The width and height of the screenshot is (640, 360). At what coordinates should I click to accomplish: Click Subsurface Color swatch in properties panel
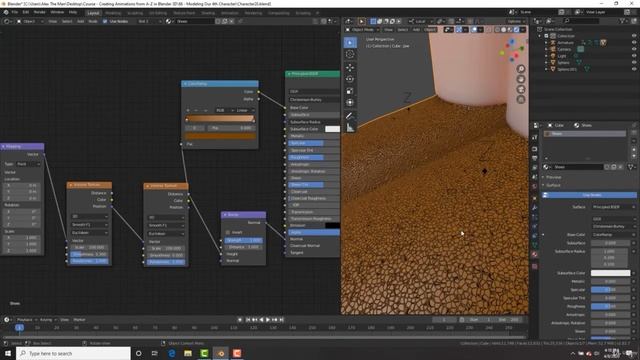(x=611, y=273)
